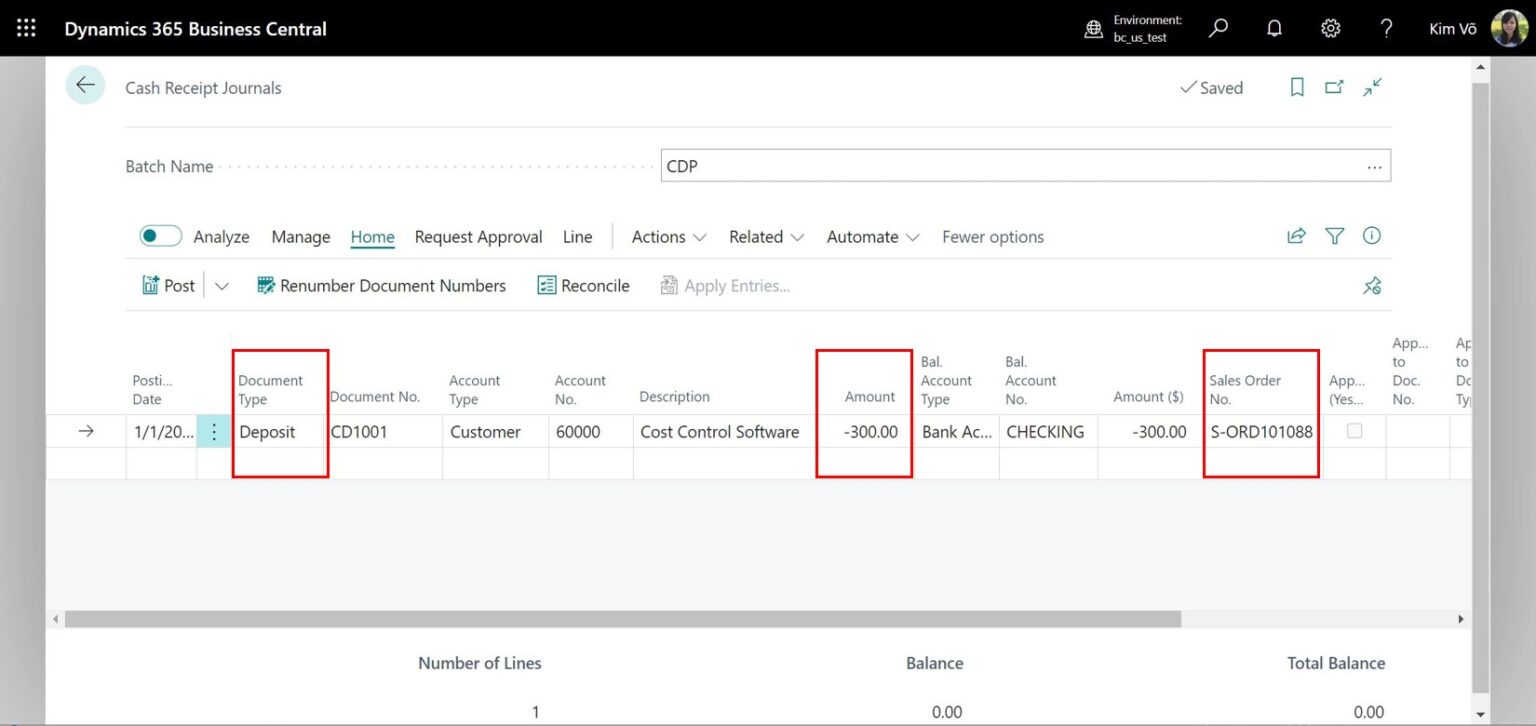The height and width of the screenshot is (726, 1536).
Task: Open the Line menu
Action: [577, 237]
